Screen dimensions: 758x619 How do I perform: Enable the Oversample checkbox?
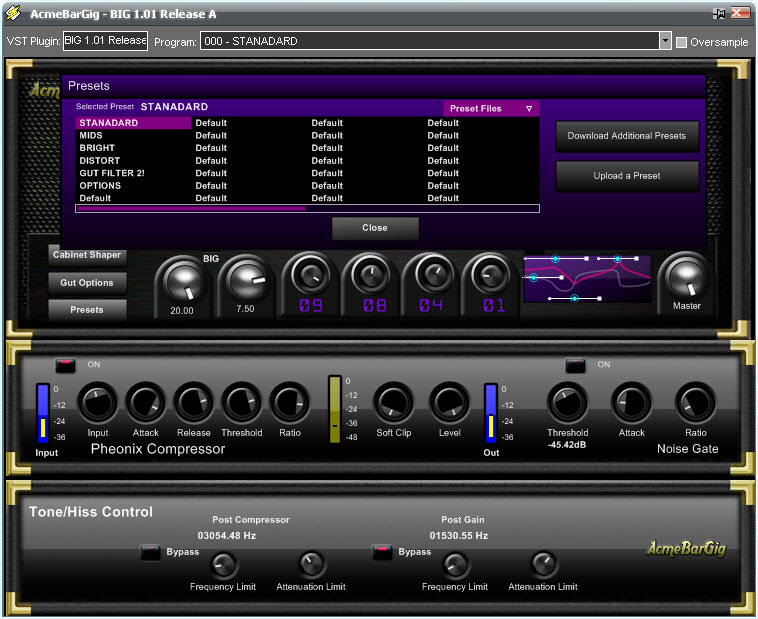[x=681, y=43]
